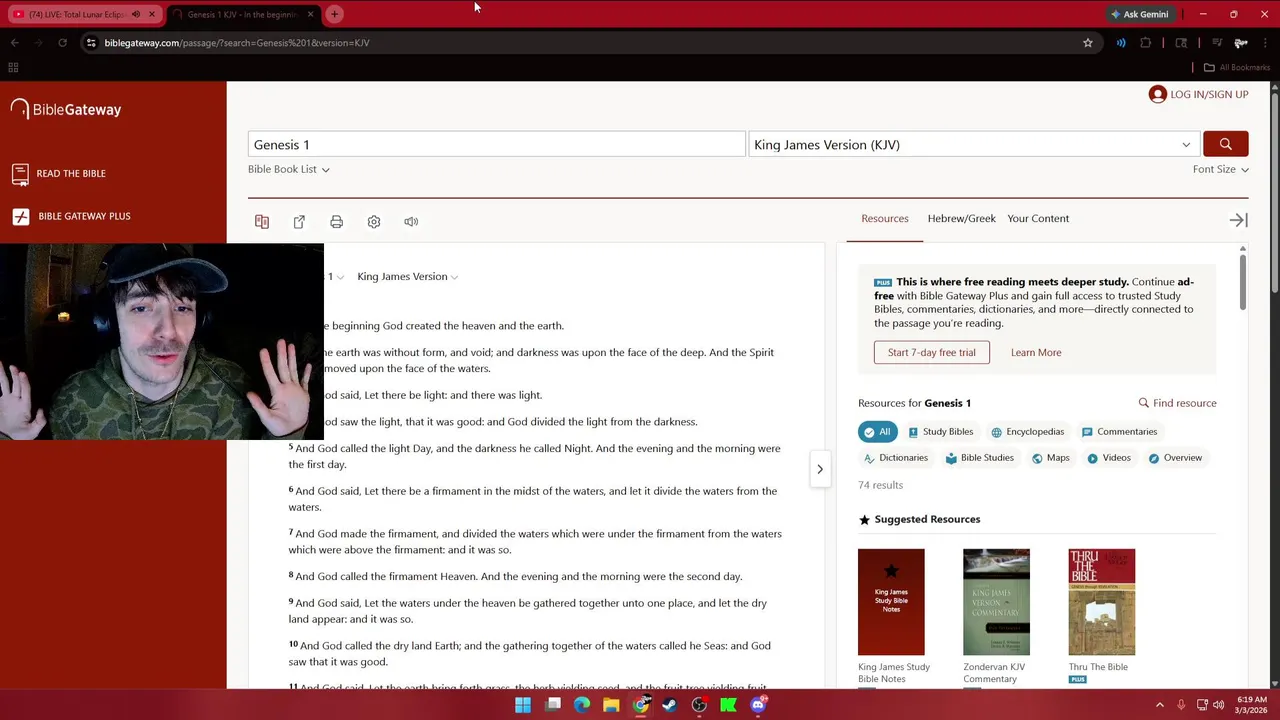Open the All Bookmarks folder

pyautogui.click(x=1237, y=67)
